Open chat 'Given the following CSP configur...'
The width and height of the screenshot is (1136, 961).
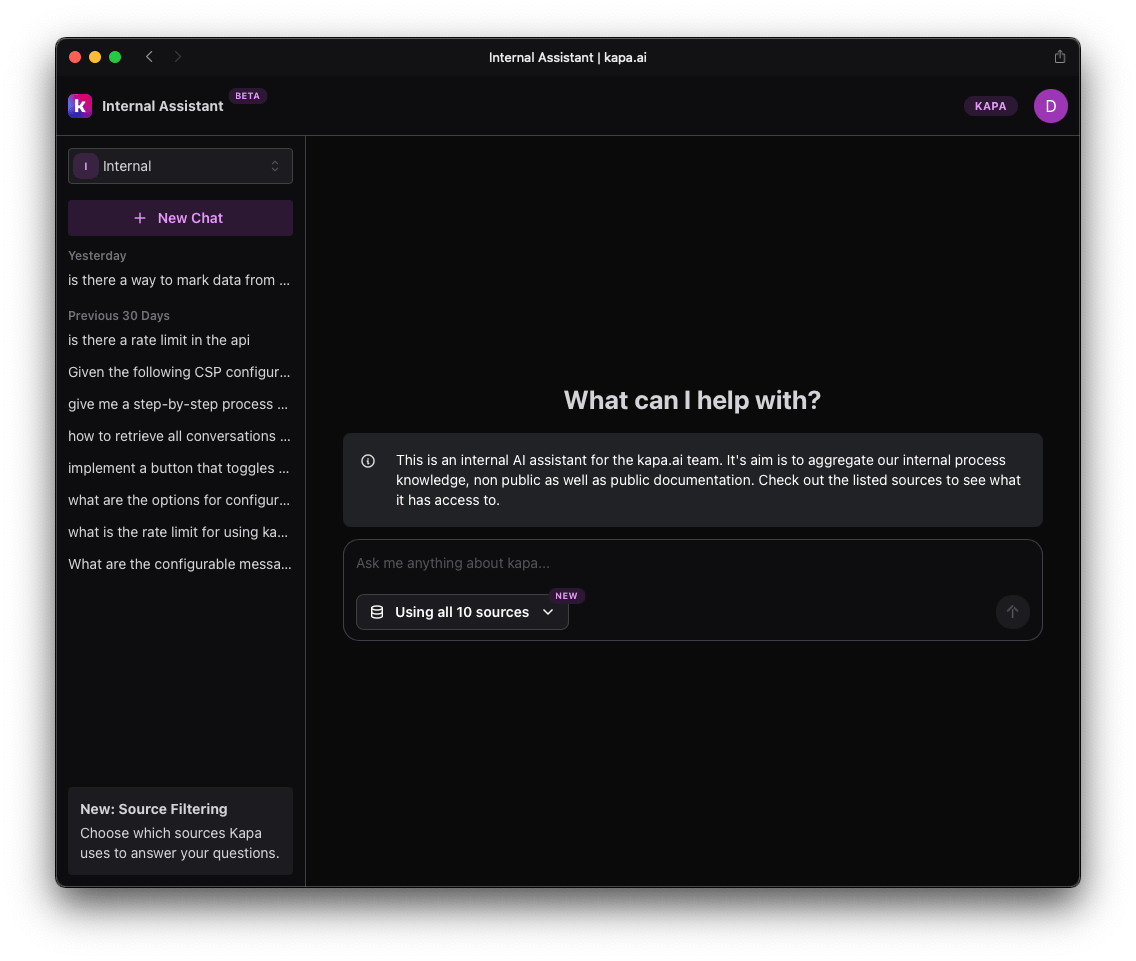click(179, 372)
